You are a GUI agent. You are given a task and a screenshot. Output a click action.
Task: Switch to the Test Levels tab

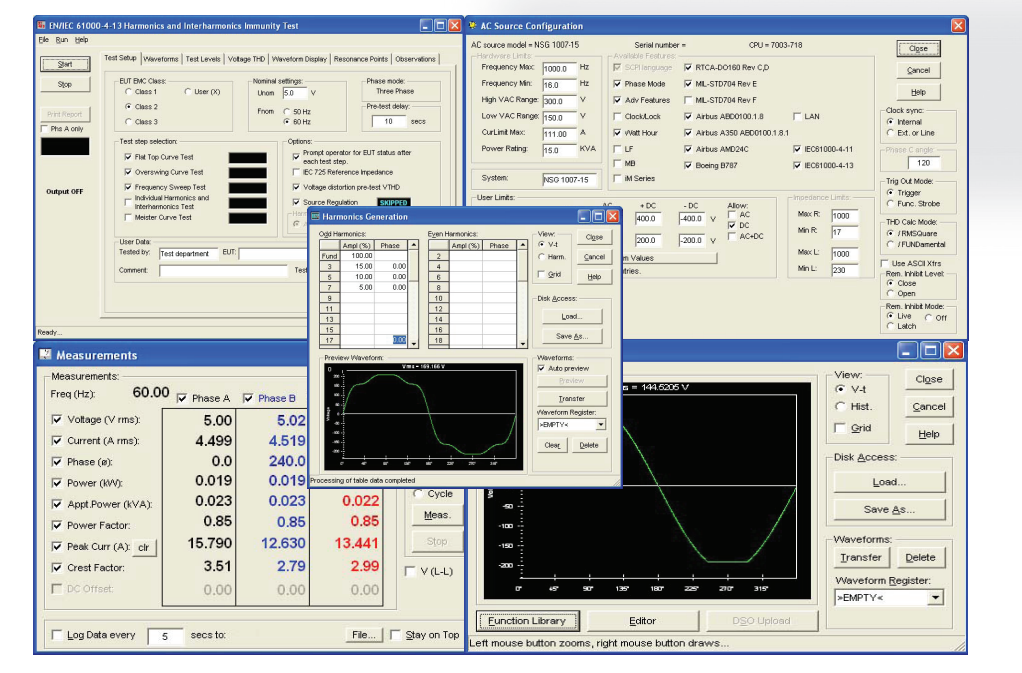coord(203,59)
